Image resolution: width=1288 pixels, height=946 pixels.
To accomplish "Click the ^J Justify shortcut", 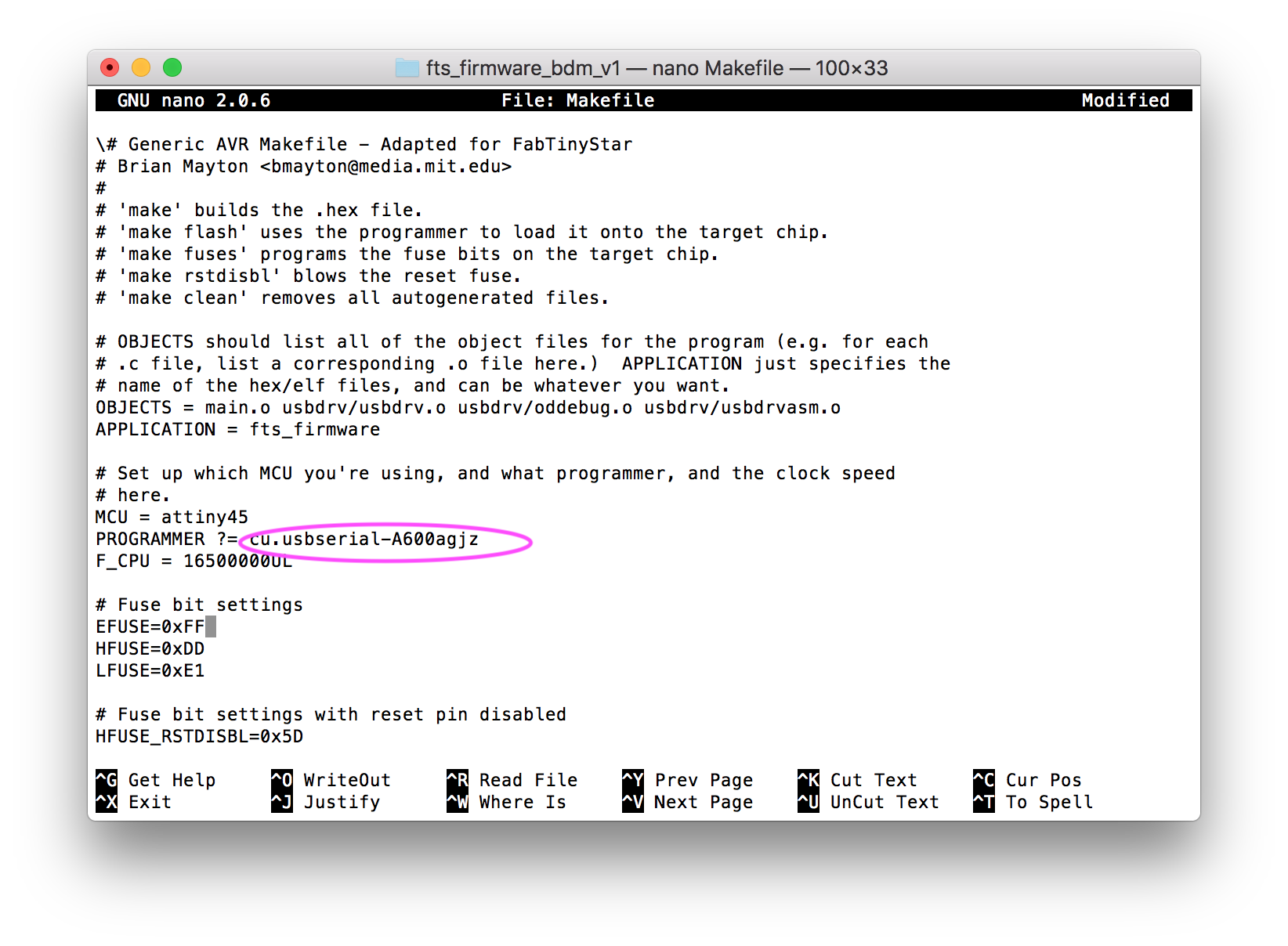I will (326, 802).
